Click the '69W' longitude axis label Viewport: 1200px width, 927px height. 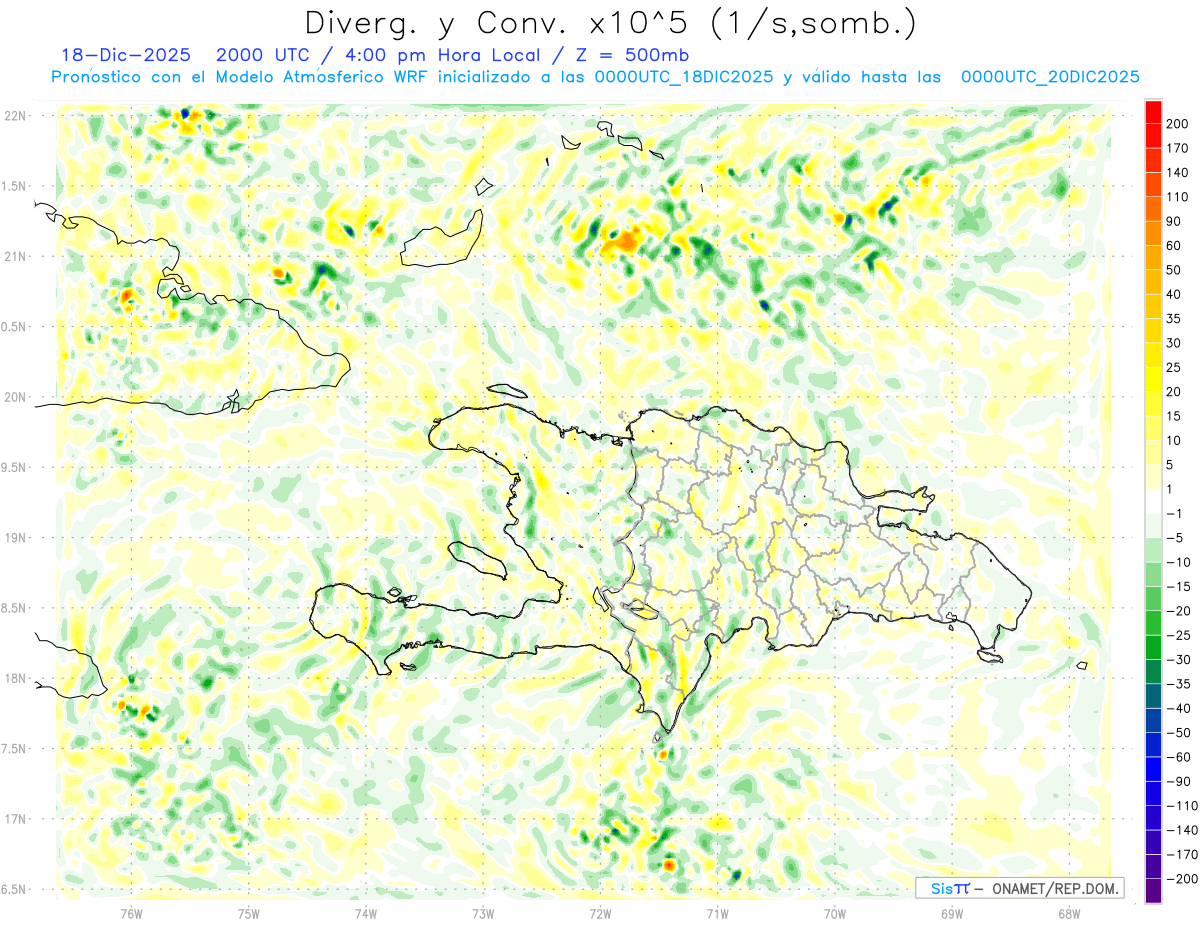click(952, 913)
